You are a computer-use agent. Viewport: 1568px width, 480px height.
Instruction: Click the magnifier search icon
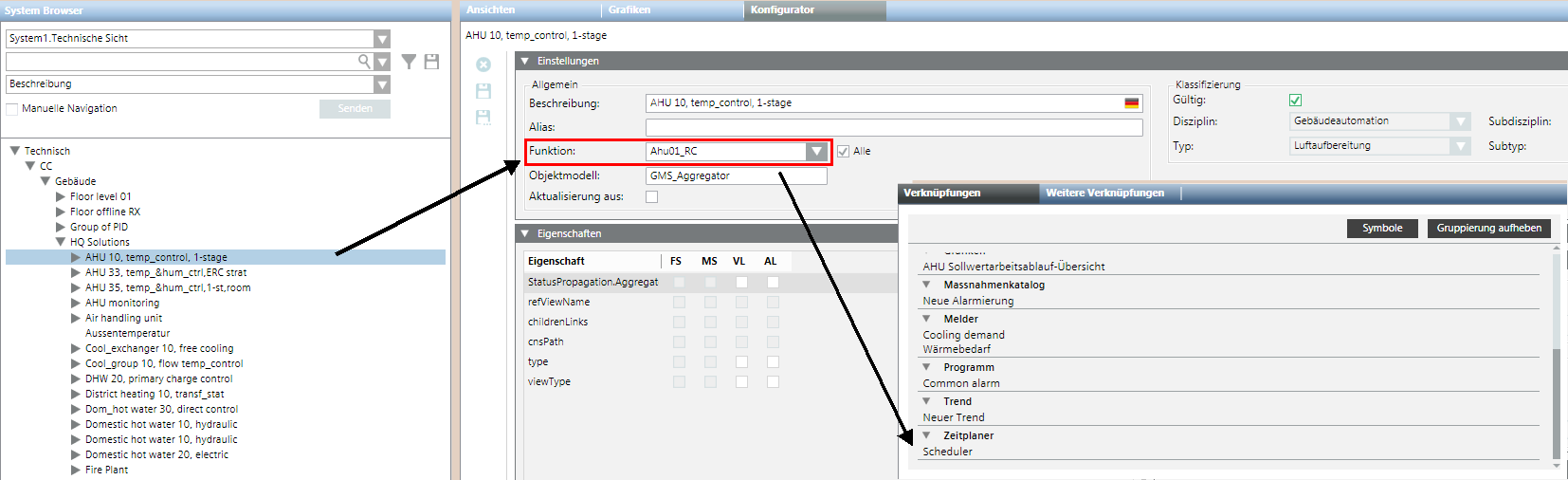(364, 62)
